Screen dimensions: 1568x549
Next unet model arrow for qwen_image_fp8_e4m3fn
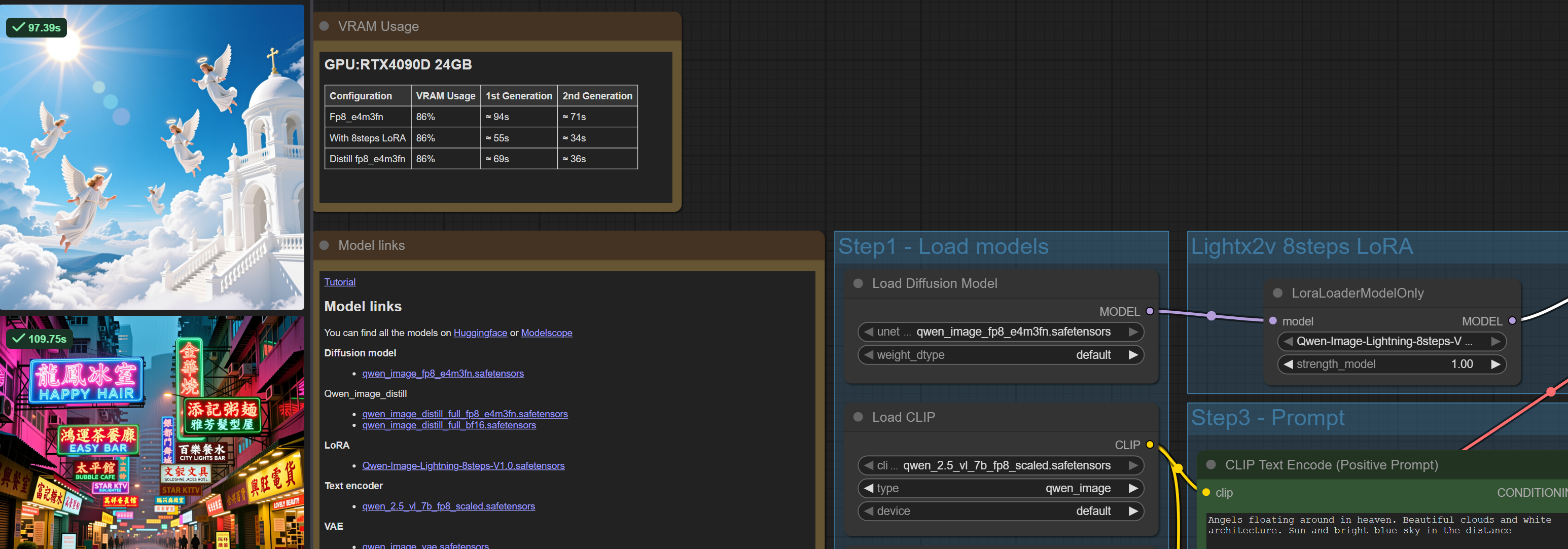pyautogui.click(x=1133, y=332)
